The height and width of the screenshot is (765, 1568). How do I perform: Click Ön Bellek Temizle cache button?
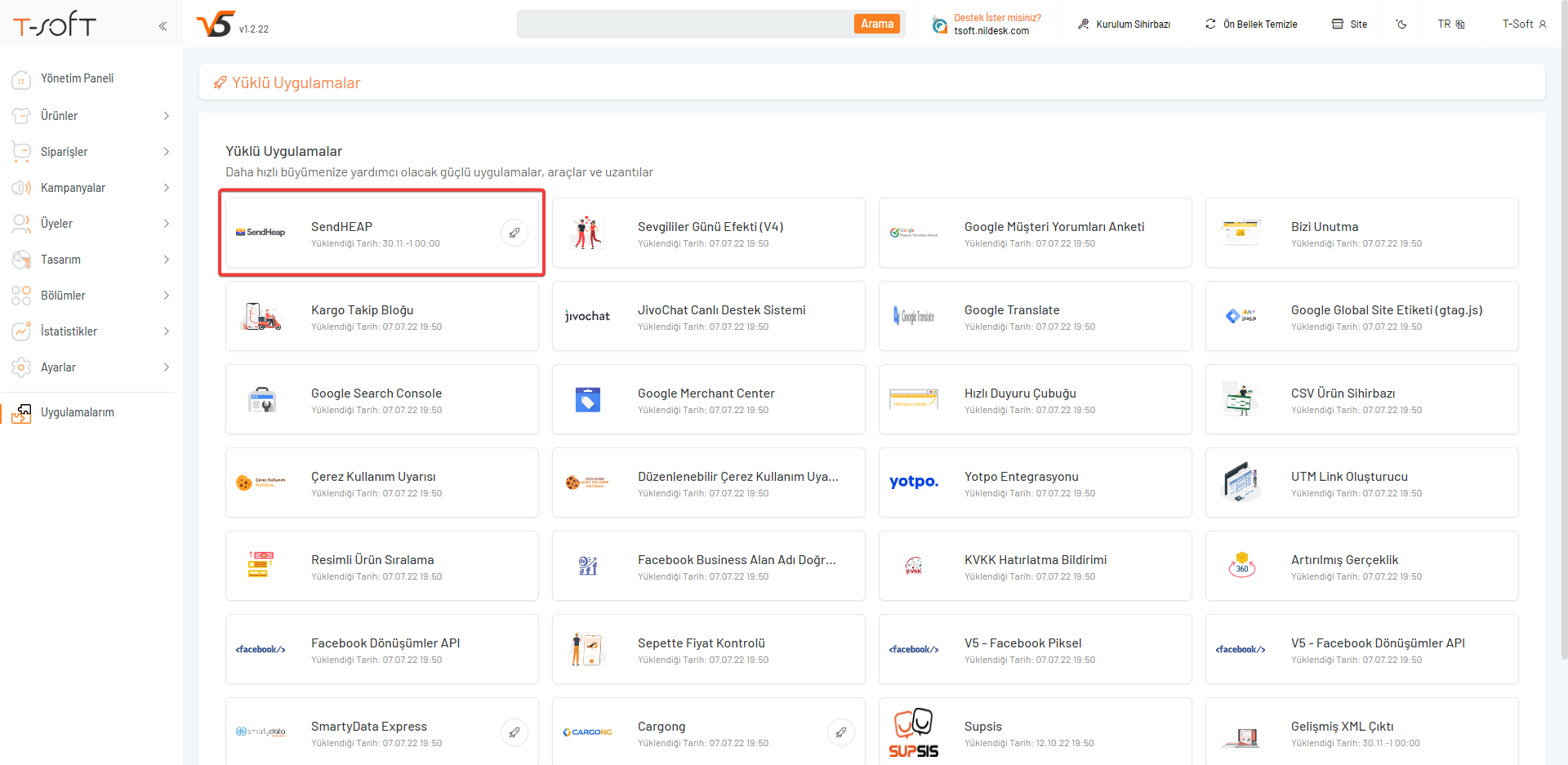click(x=1251, y=24)
